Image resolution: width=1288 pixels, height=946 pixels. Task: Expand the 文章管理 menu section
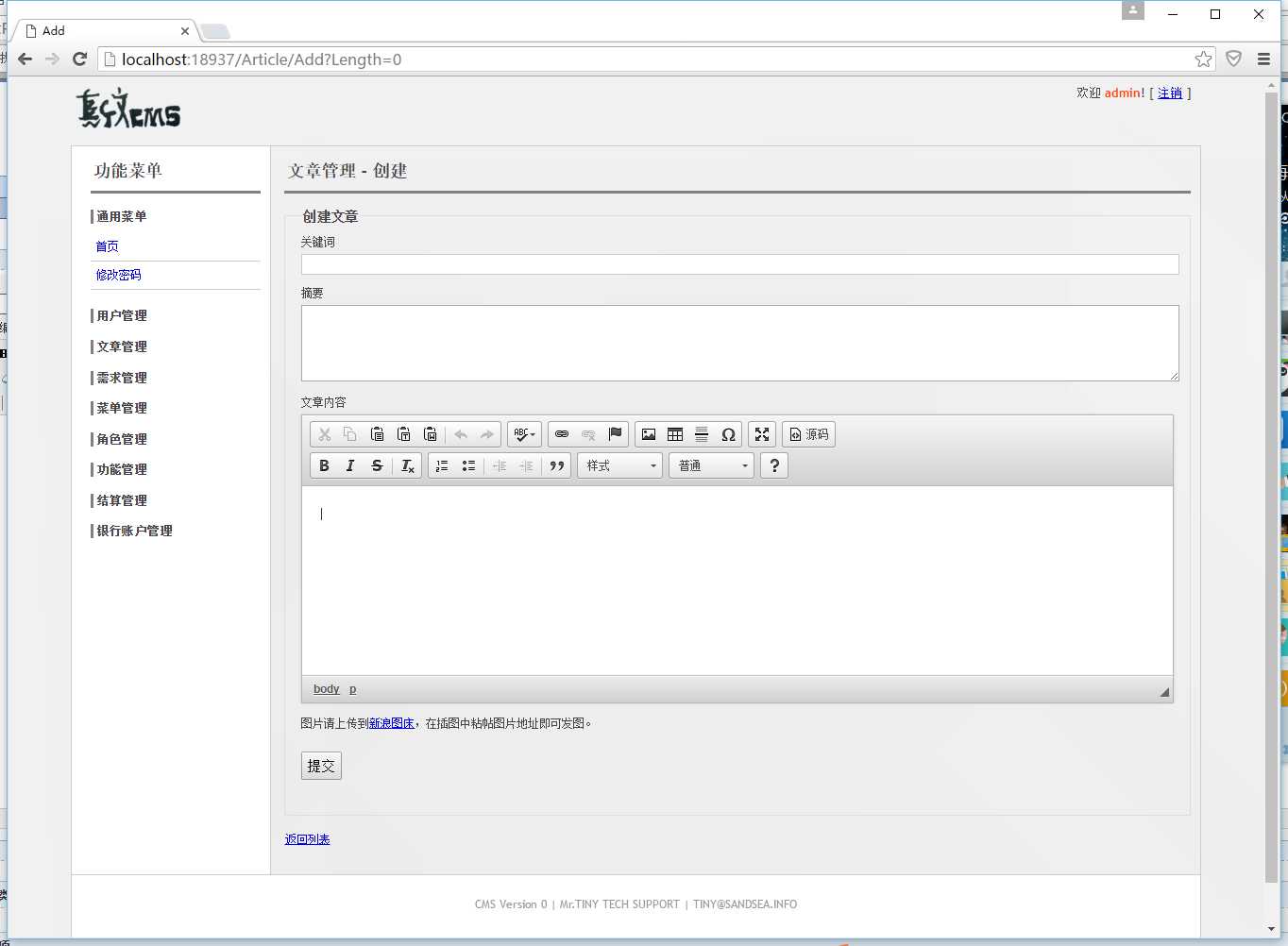pyautogui.click(x=122, y=346)
